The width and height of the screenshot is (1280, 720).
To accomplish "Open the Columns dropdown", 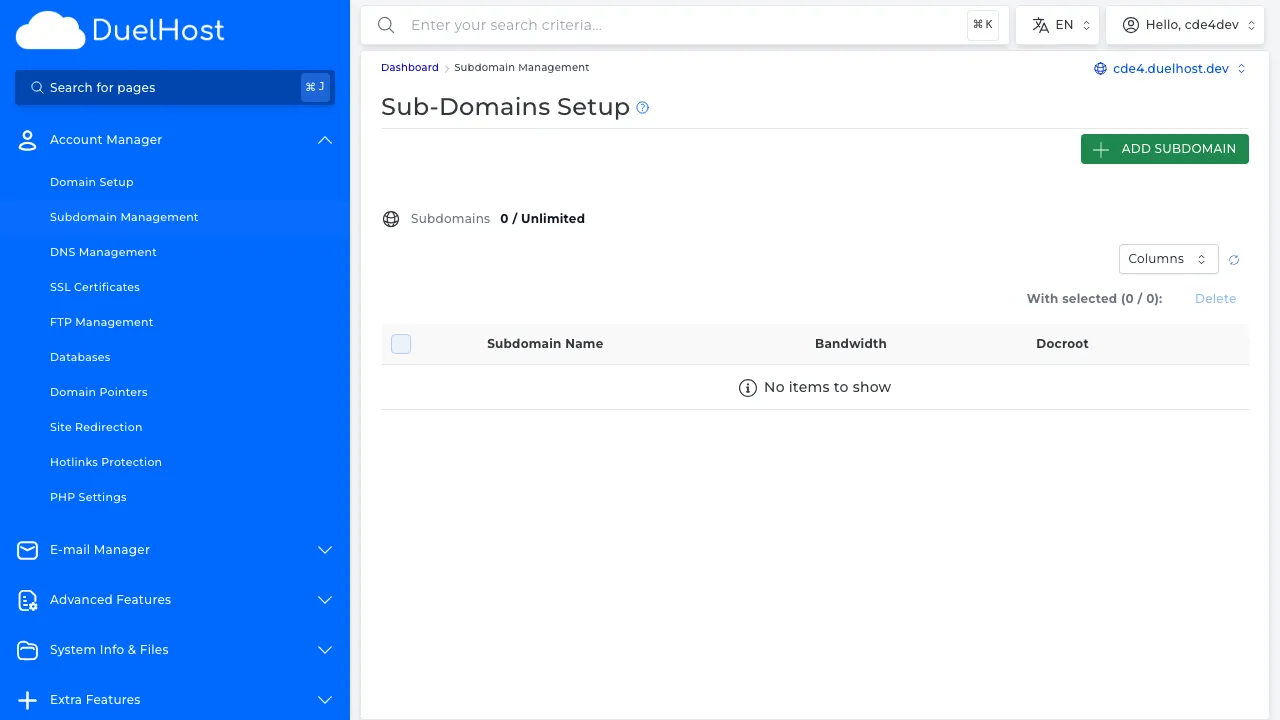I will pyautogui.click(x=1168, y=259).
